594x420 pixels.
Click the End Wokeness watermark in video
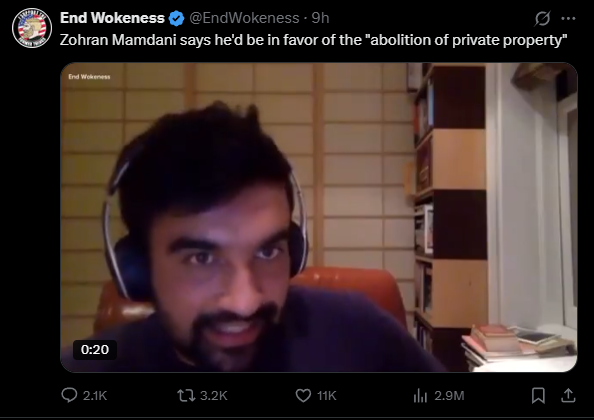(x=89, y=77)
